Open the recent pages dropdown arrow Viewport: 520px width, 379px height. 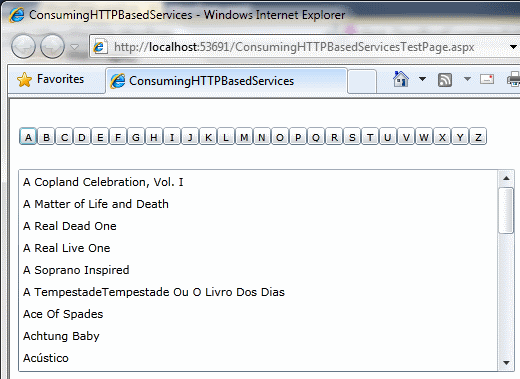pyautogui.click(x=75, y=47)
